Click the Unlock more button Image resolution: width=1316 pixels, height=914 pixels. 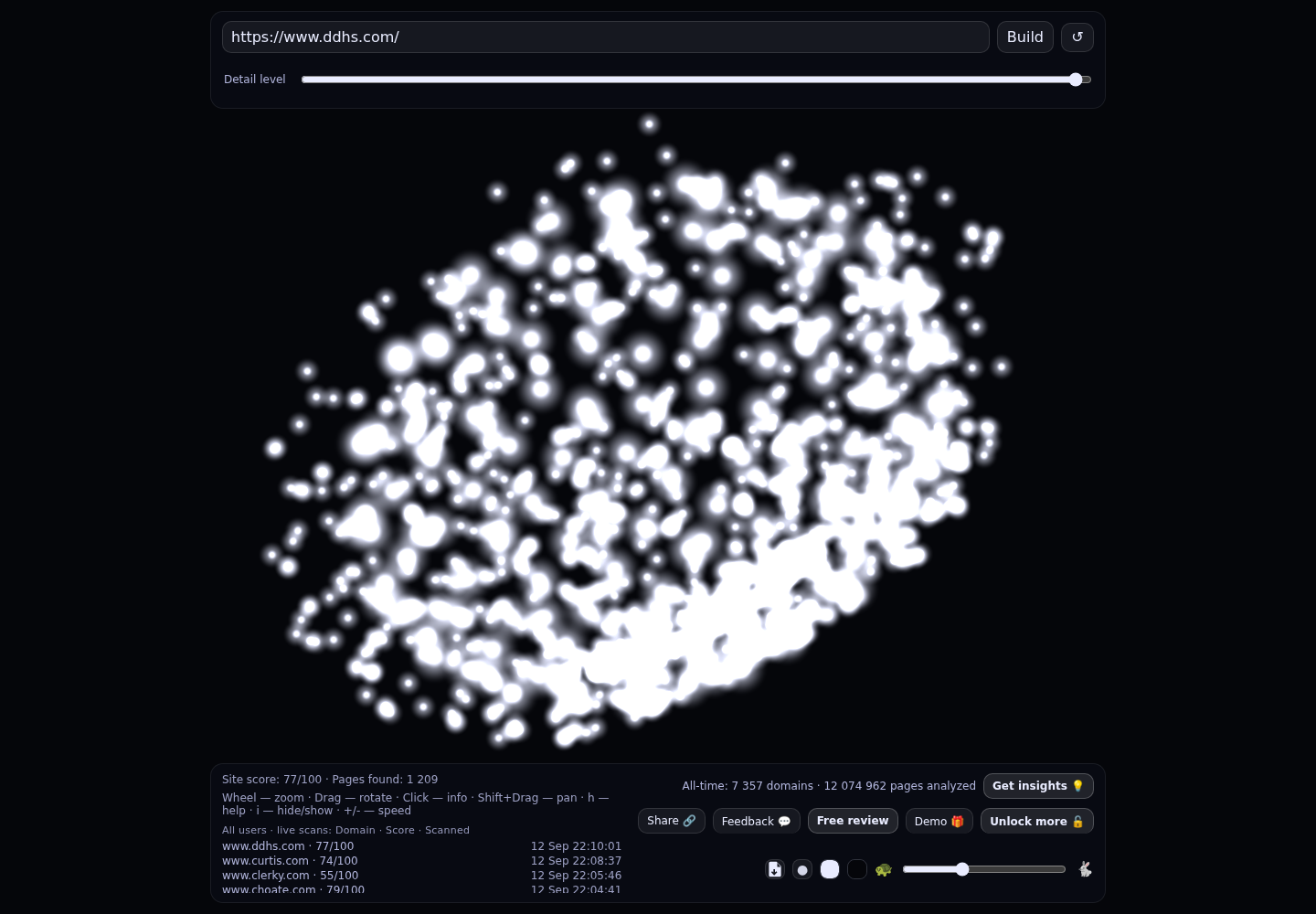pos(1037,821)
